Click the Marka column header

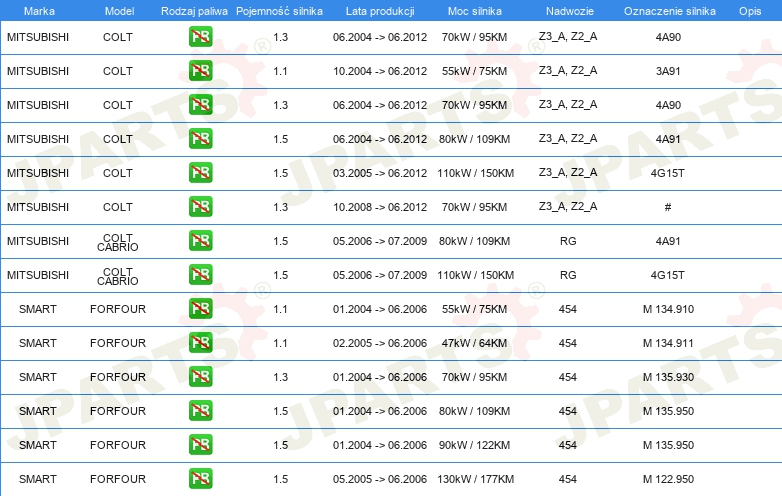(x=39, y=11)
